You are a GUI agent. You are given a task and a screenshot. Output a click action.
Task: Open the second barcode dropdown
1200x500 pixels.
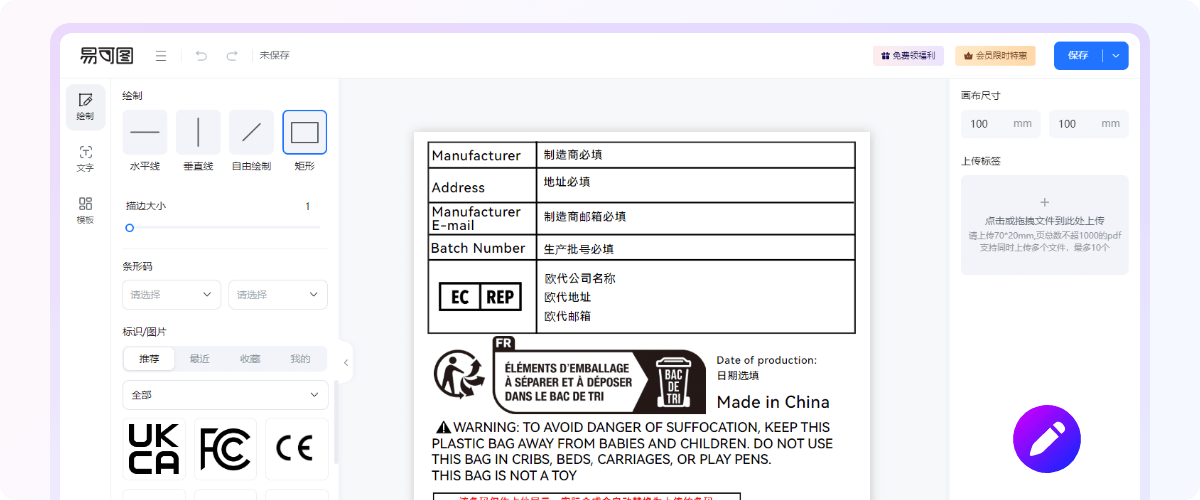pyautogui.click(x=278, y=295)
